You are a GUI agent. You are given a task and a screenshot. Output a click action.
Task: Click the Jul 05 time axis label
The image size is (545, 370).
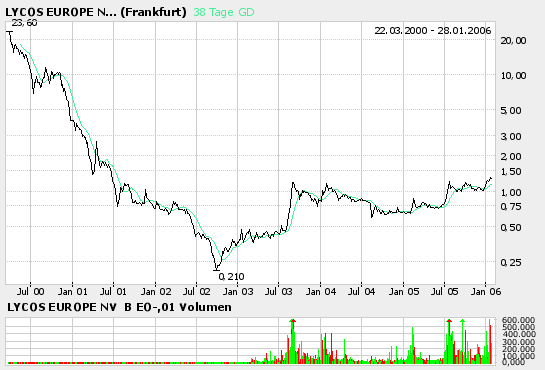(445, 291)
